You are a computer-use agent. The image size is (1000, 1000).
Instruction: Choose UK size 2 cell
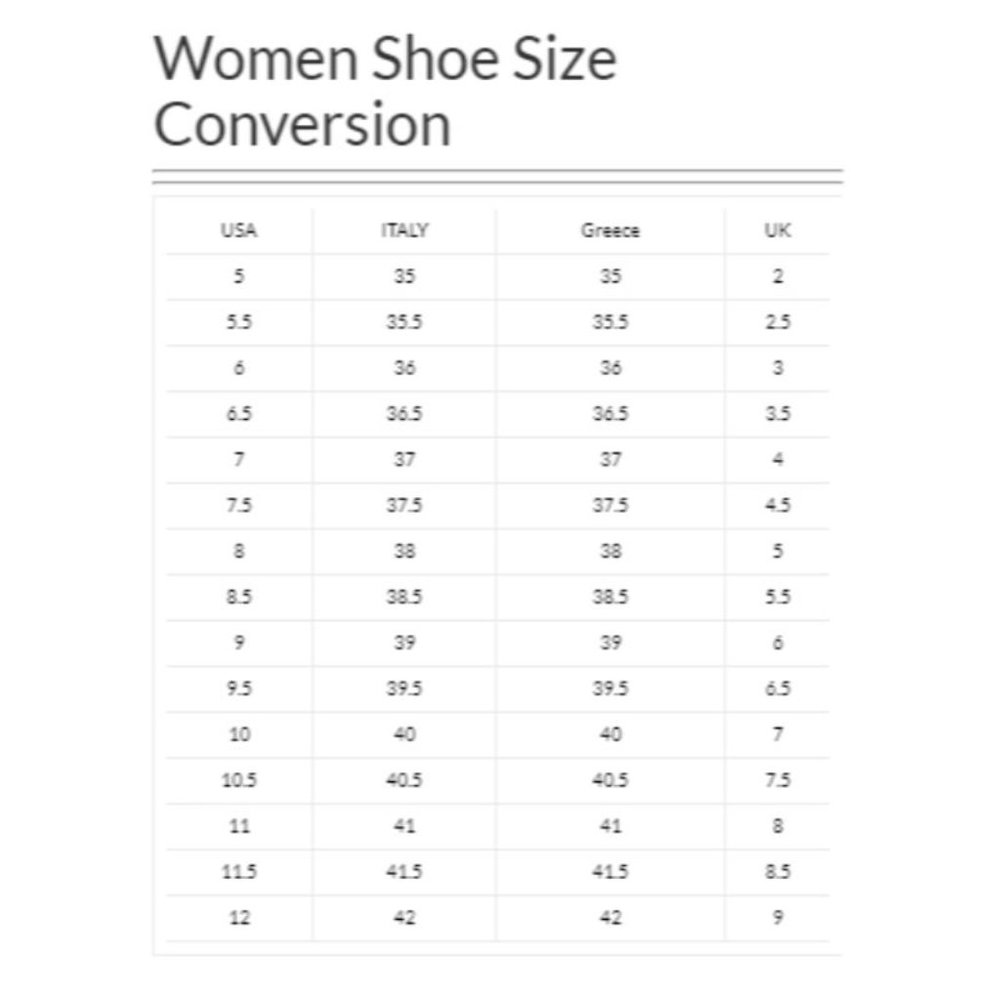pyautogui.click(x=778, y=277)
